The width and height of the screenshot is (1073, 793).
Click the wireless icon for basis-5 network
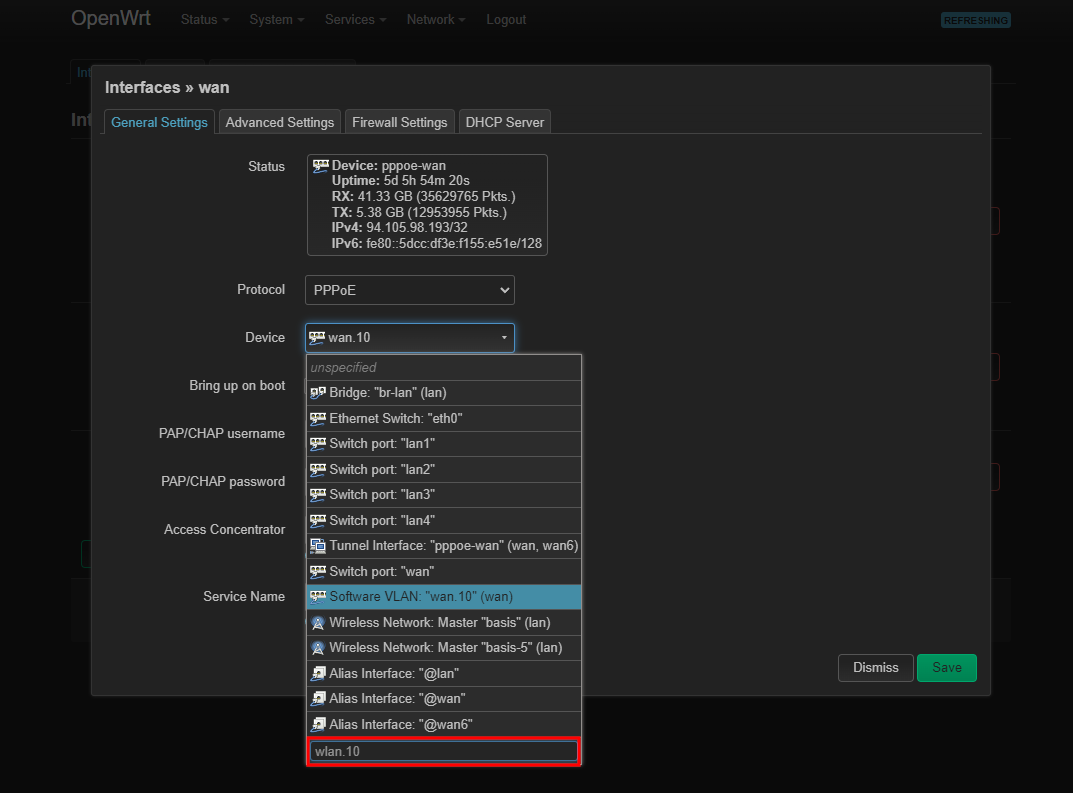pyautogui.click(x=318, y=648)
